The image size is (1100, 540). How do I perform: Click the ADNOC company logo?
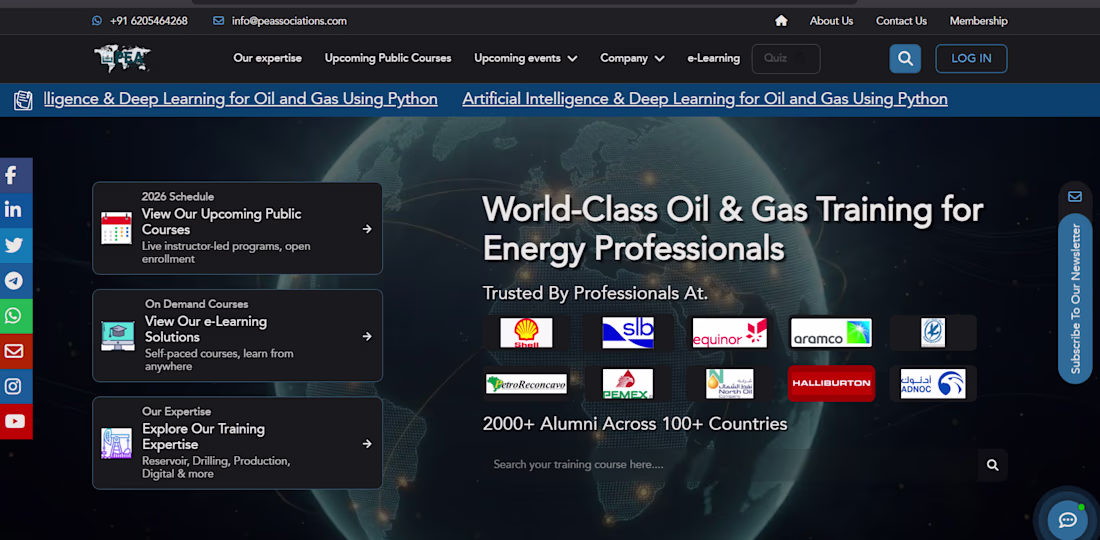[933, 384]
